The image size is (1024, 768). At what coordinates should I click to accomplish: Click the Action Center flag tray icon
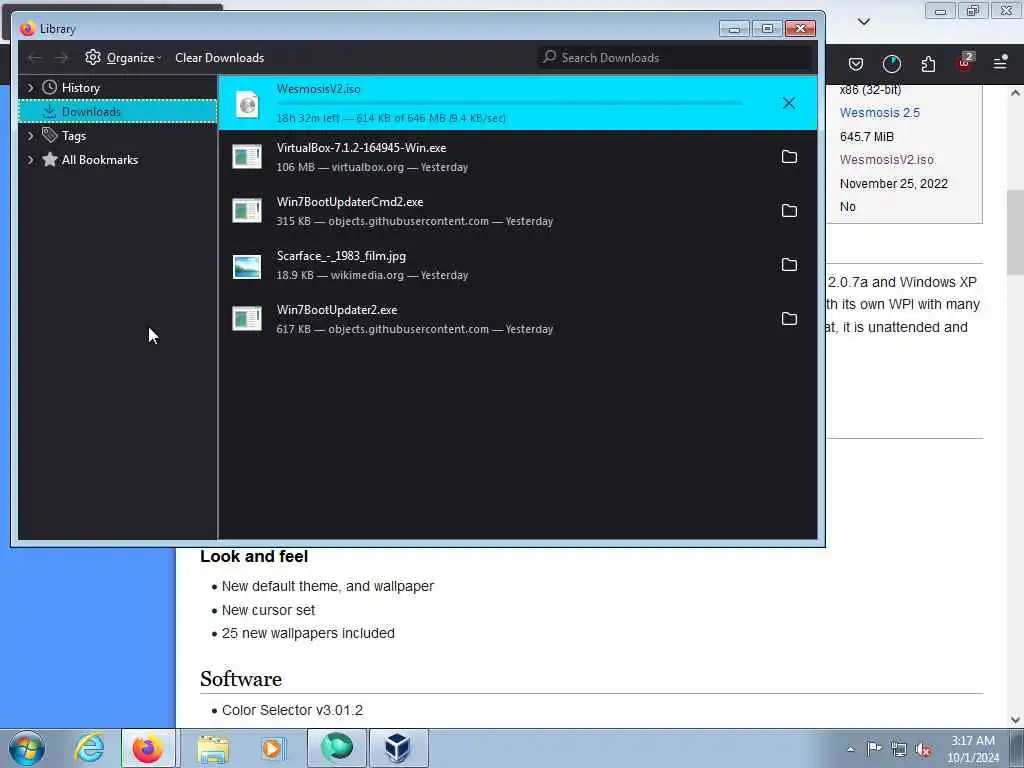[x=874, y=748]
